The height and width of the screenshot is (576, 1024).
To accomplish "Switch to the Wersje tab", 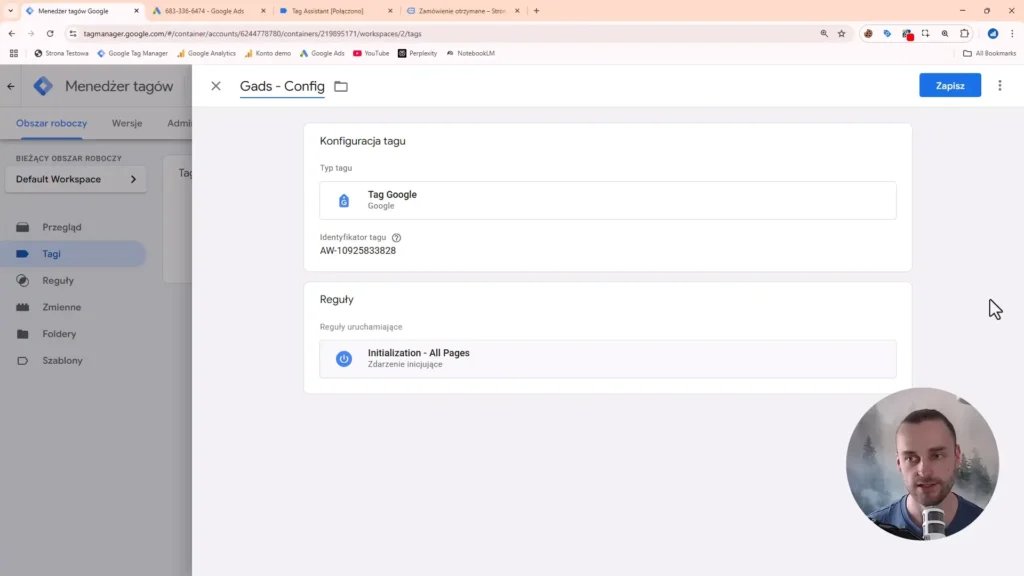I will (x=127, y=123).
